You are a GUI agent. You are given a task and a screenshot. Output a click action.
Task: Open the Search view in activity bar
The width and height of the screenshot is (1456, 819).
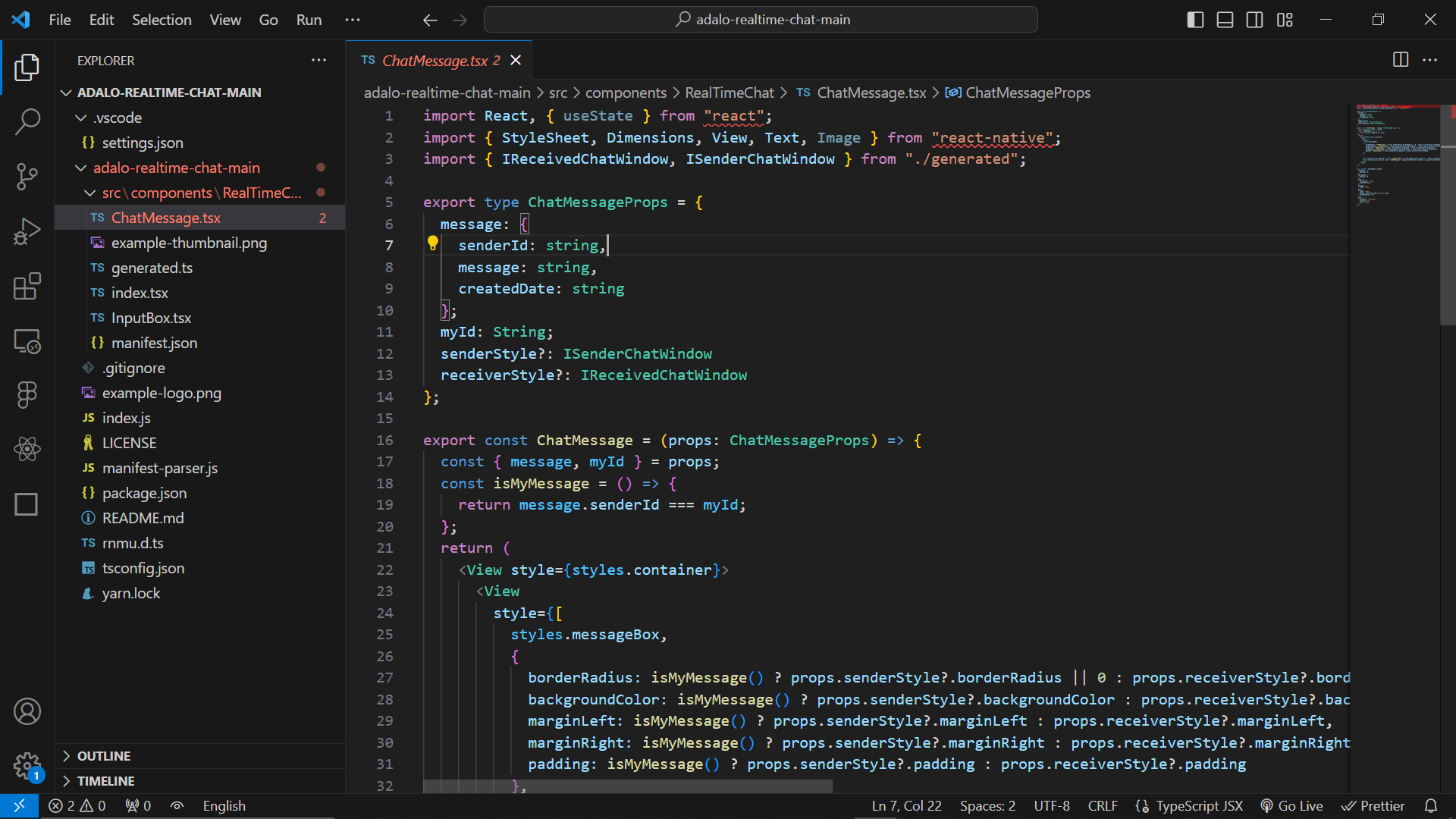27,121
